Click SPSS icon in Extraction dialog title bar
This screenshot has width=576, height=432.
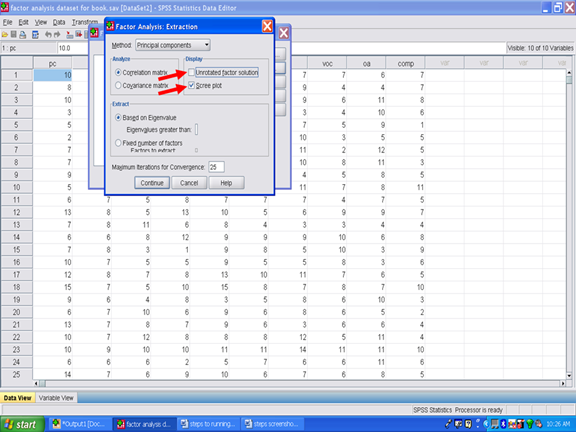tap(110, 26)
